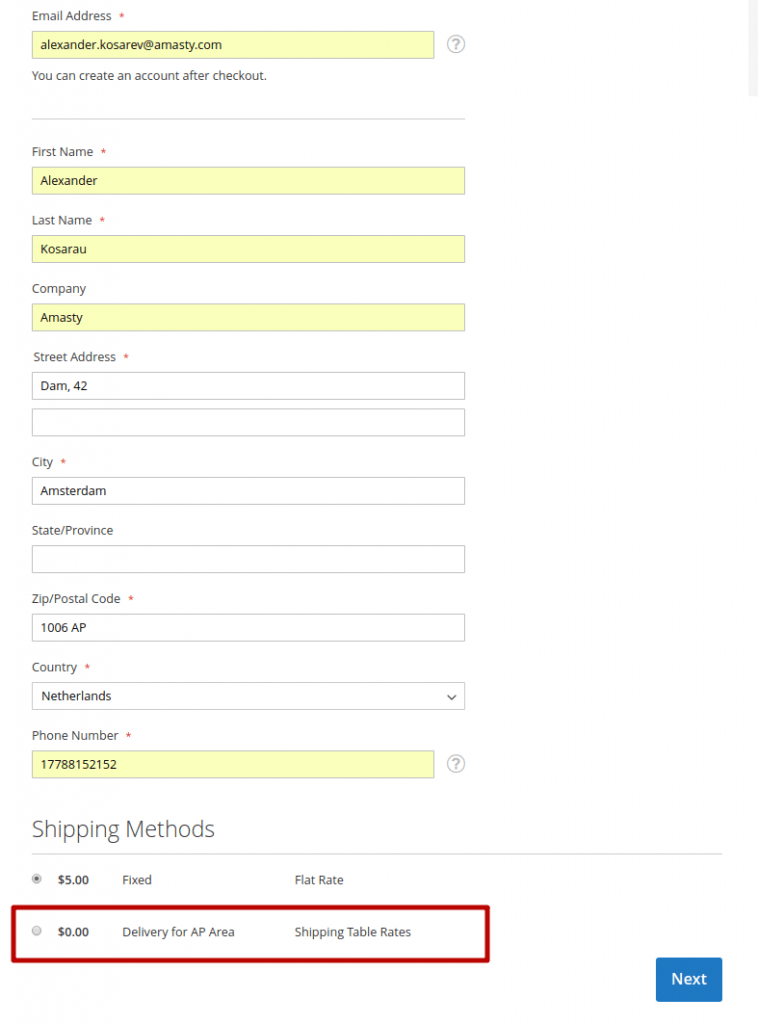Click the email address help icon
The height and width of the screenshot is (1024, 758).
tap(456, 44)
